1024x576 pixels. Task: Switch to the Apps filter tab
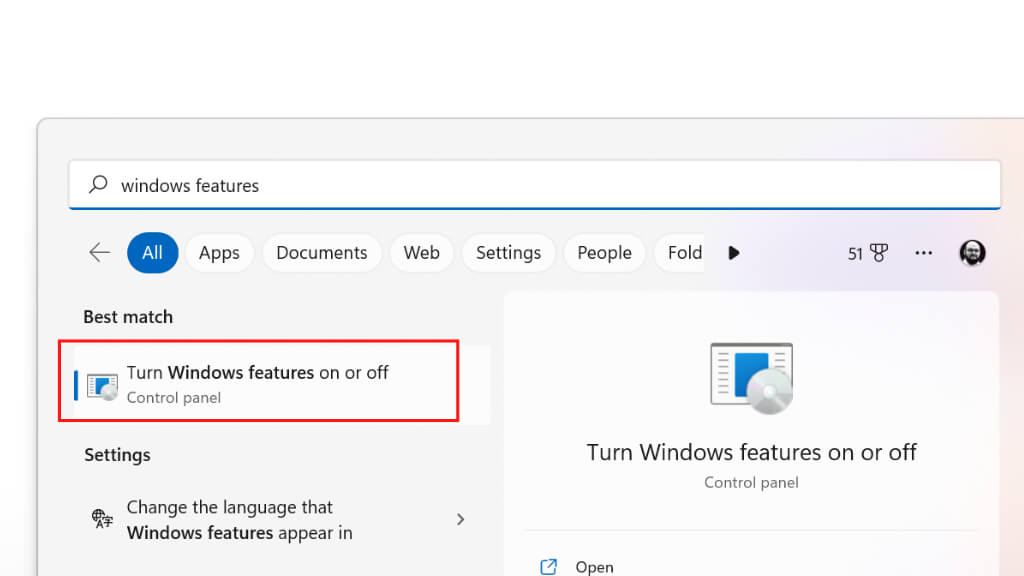(219, 253)
